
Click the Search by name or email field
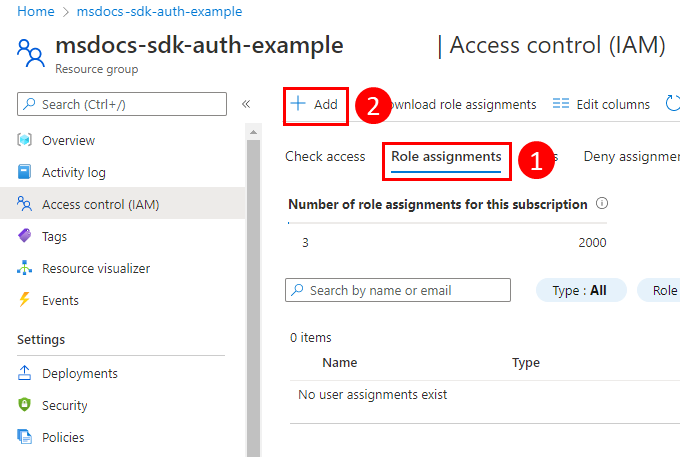[x=398, y=290]
